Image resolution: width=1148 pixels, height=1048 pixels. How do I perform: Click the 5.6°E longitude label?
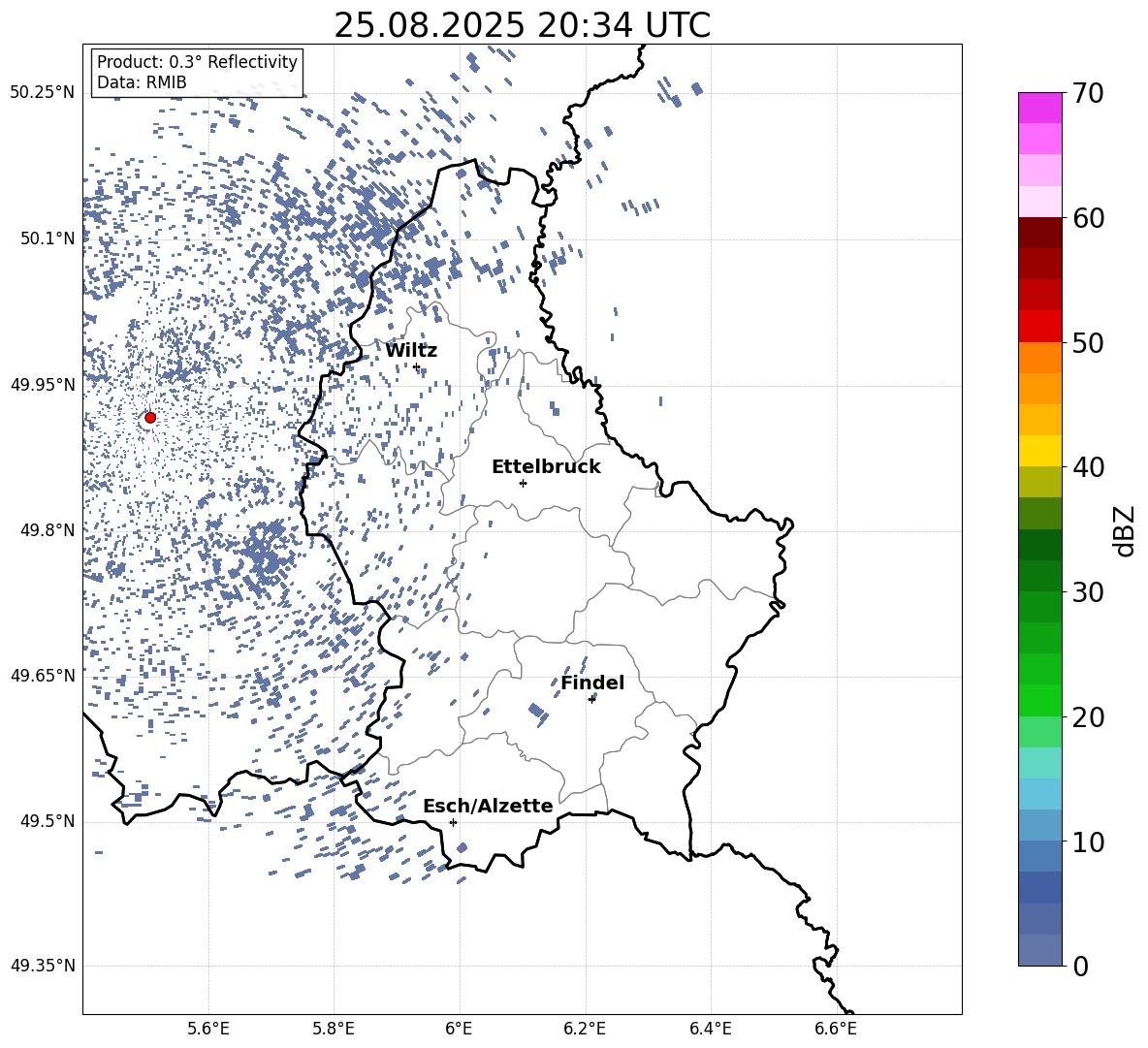(x=208, y=1029)
